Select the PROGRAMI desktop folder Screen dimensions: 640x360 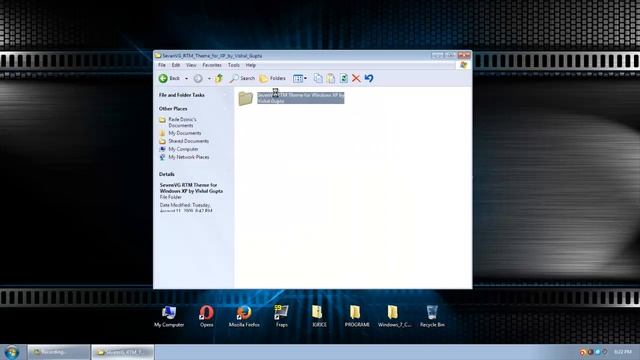pos(357,316)
